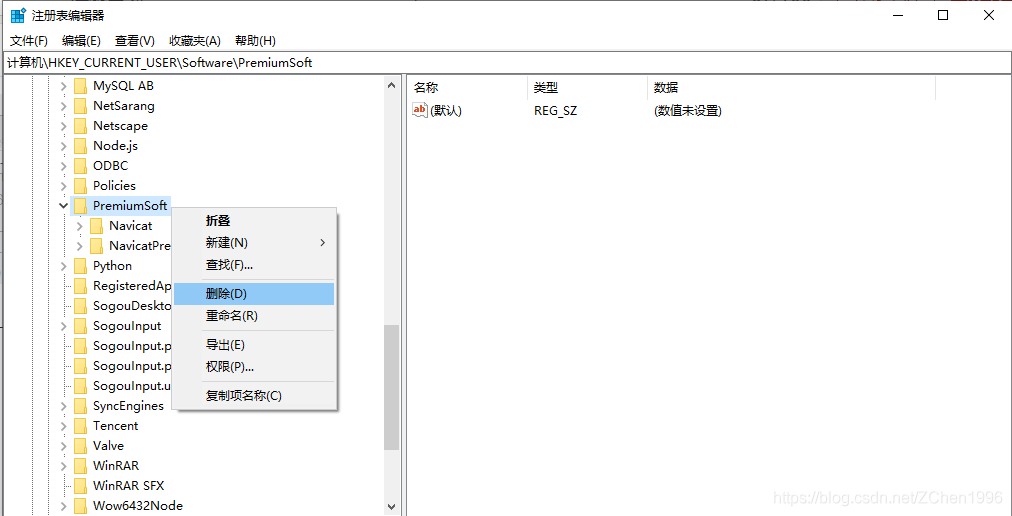1012x516 pixels.
Task: Expand the ODBC key
Action: pos(63,166)
